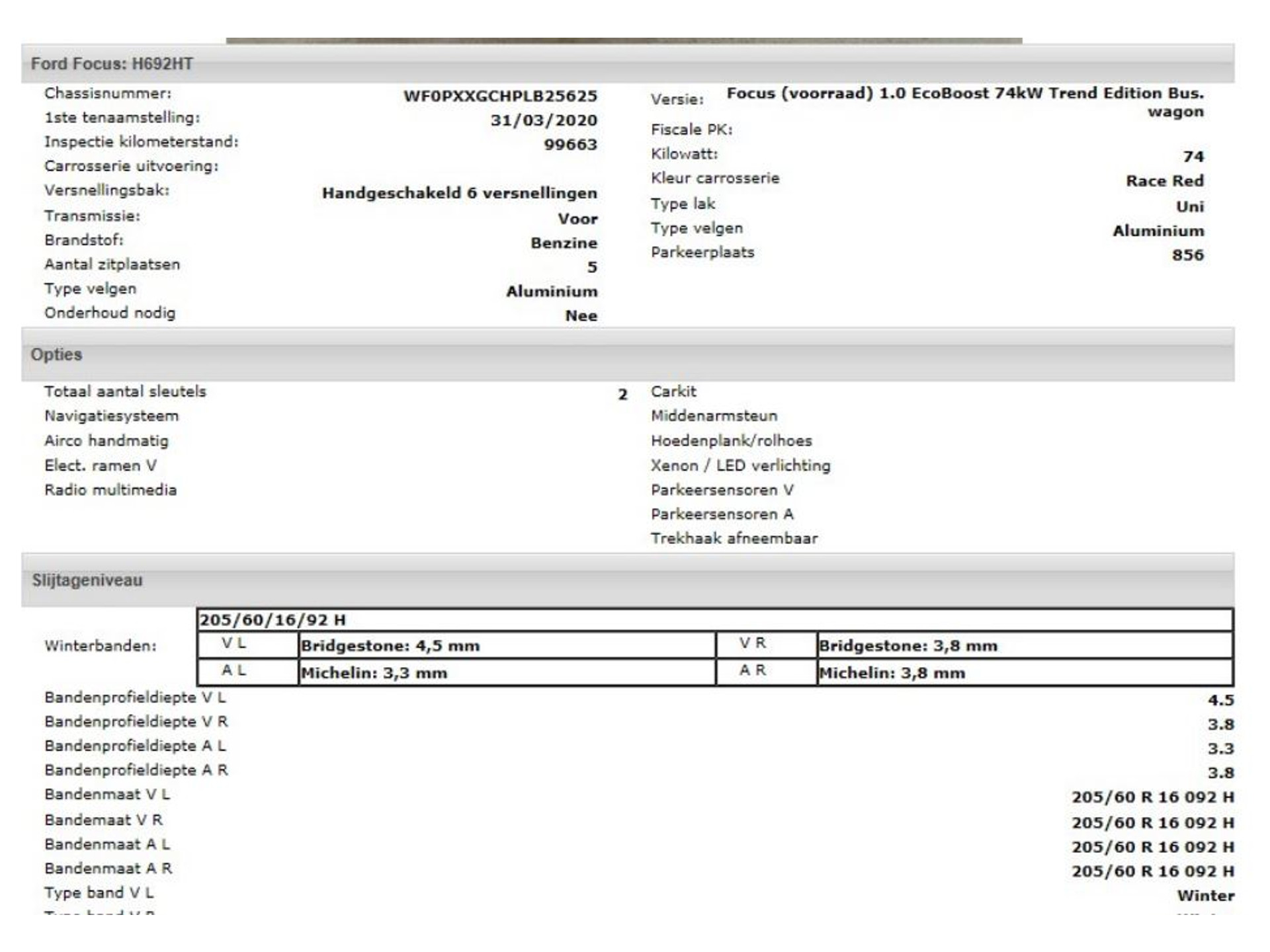
Task: Click the Ford Focus: H692HT section header
Action: pyautogui.click(x=628, y=63)
